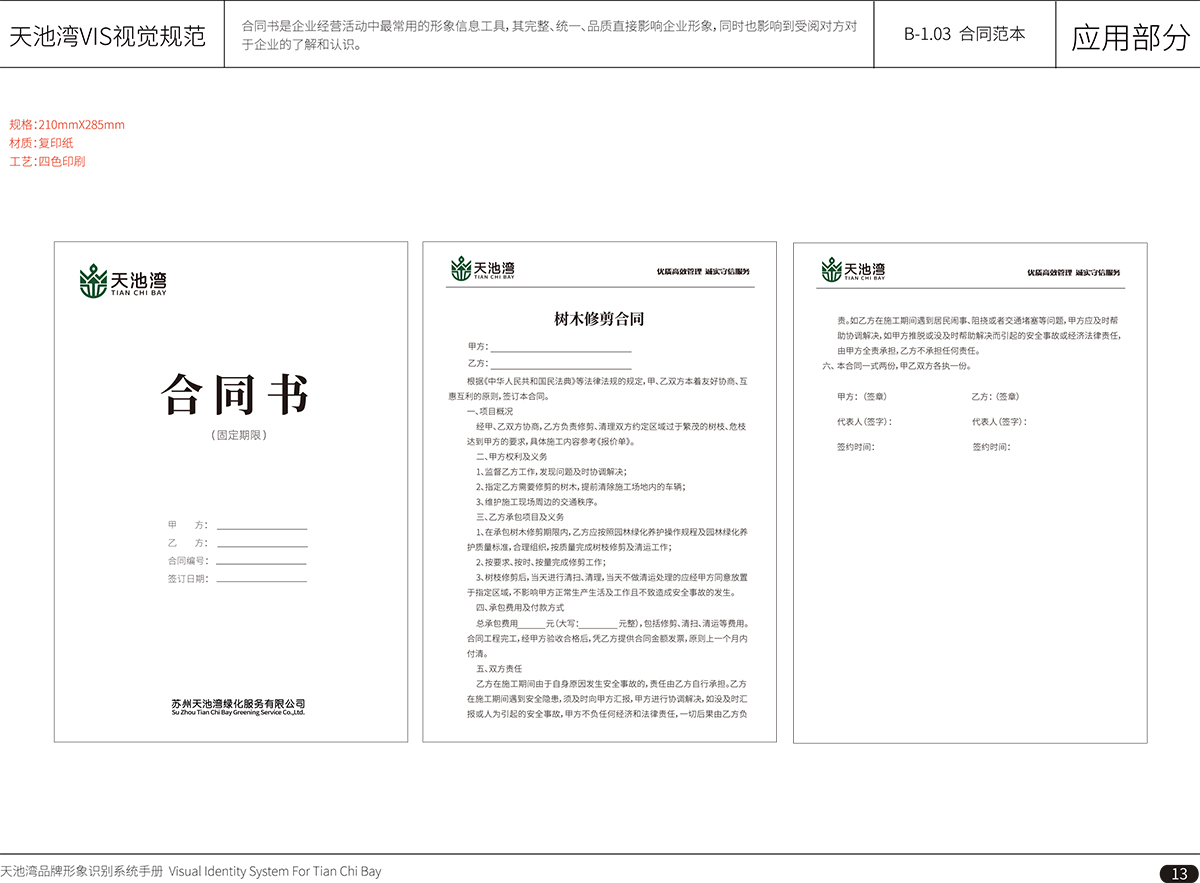
Task: Click the 甲方 blank line on the cover page
Action: [x=262, y=526]
